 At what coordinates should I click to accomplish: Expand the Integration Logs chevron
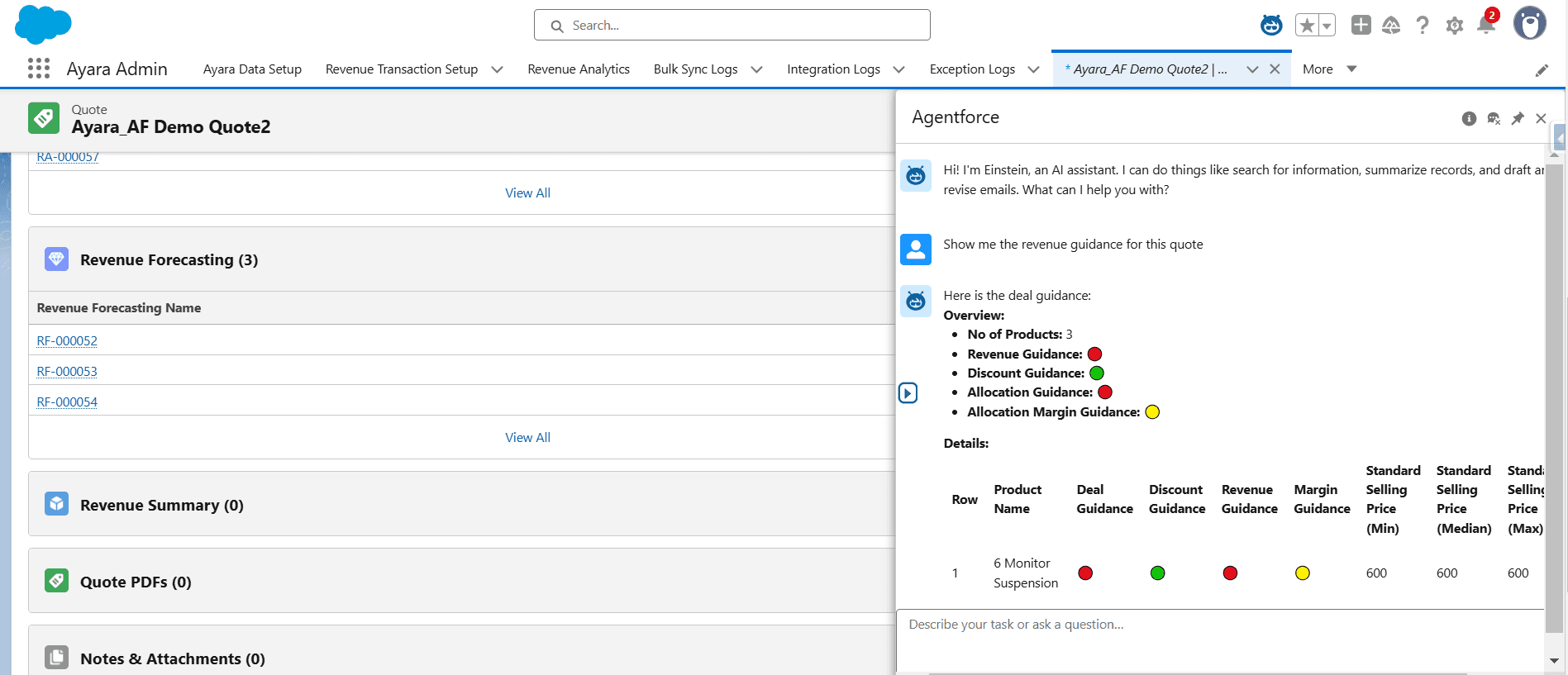click(x=898, y=69)
